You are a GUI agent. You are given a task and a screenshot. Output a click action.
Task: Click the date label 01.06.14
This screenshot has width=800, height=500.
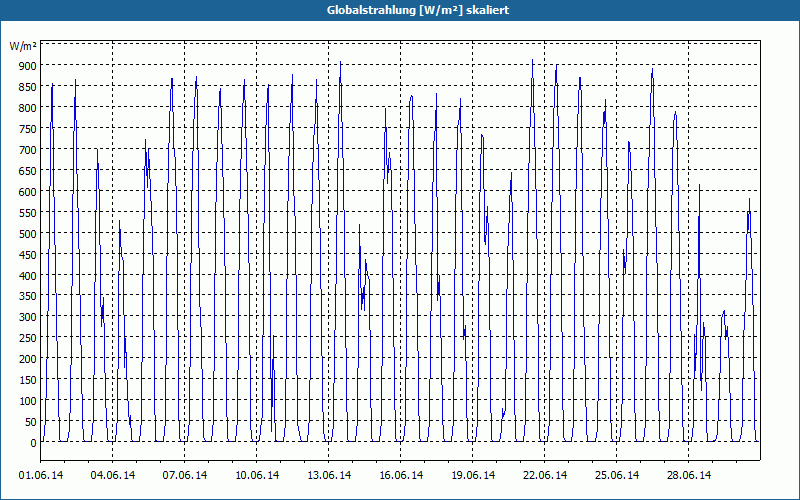(41, 475)
